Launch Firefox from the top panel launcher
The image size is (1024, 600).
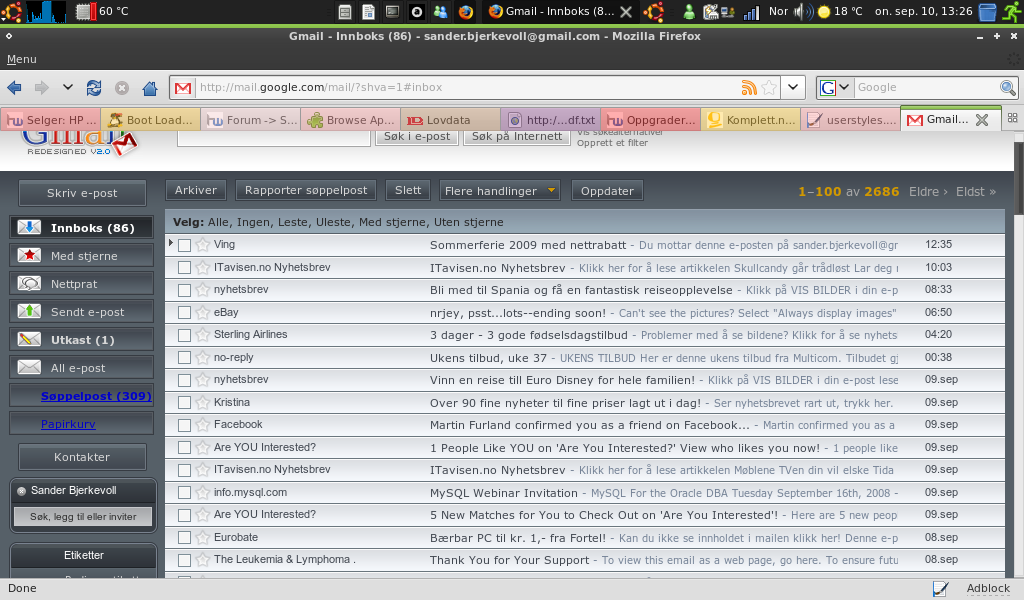[465, 12]
